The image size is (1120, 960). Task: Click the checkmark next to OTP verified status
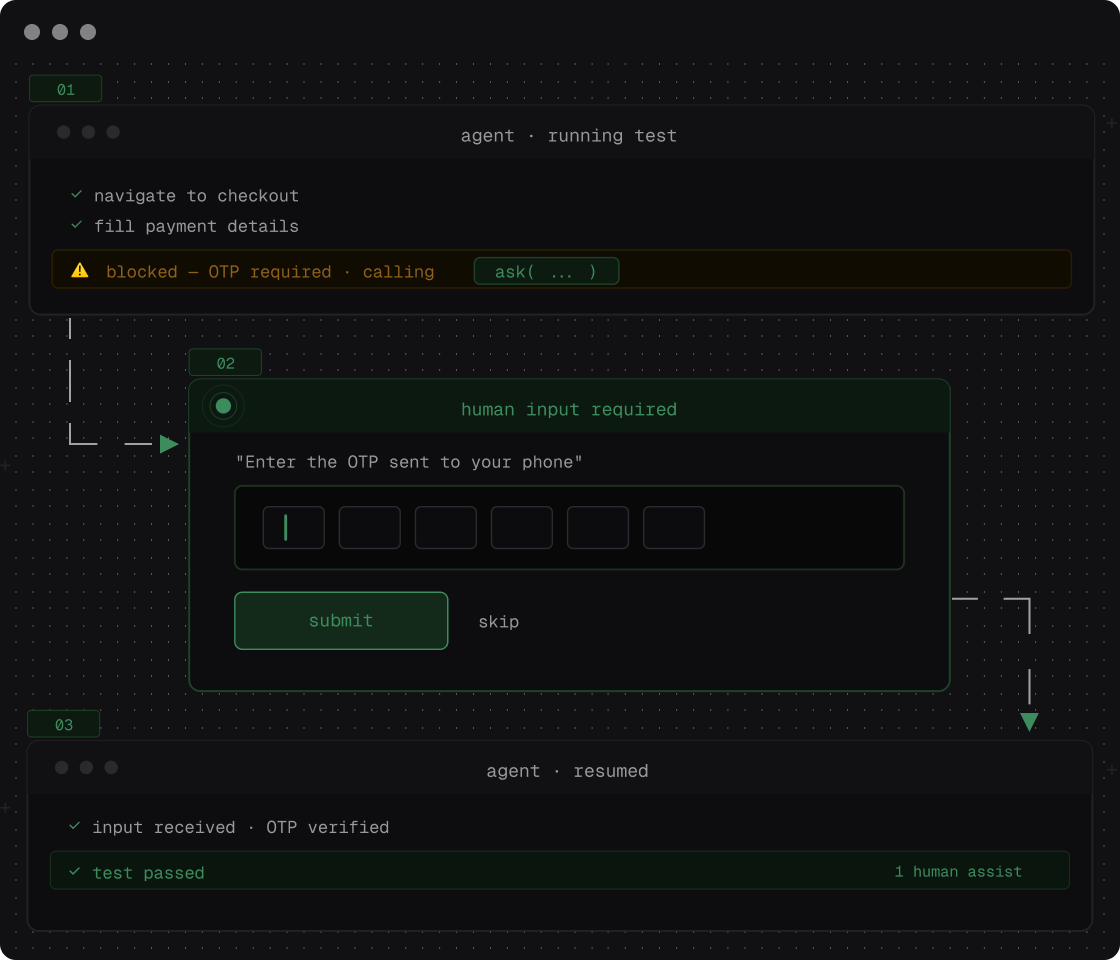pyautogui.click(x=73, y=827)
